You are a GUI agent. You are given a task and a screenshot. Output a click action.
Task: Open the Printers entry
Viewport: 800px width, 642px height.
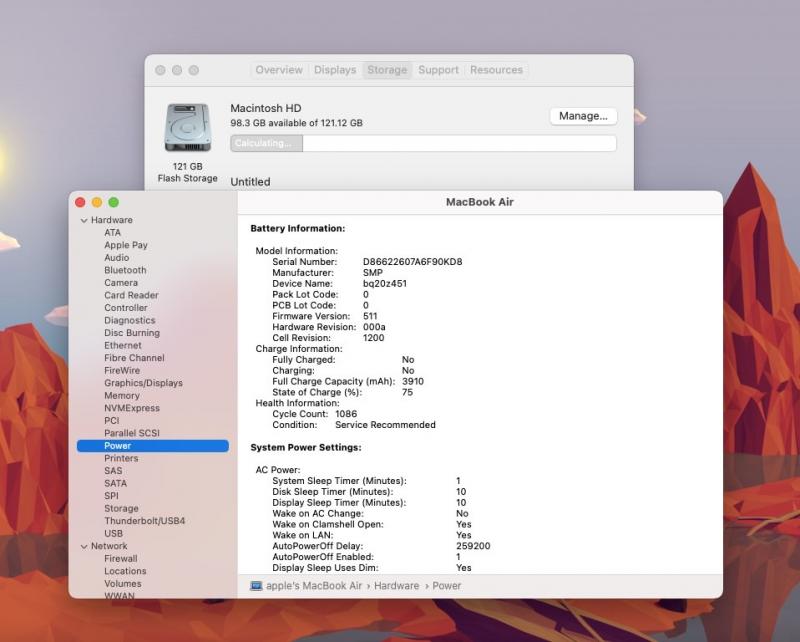point(121,458)
